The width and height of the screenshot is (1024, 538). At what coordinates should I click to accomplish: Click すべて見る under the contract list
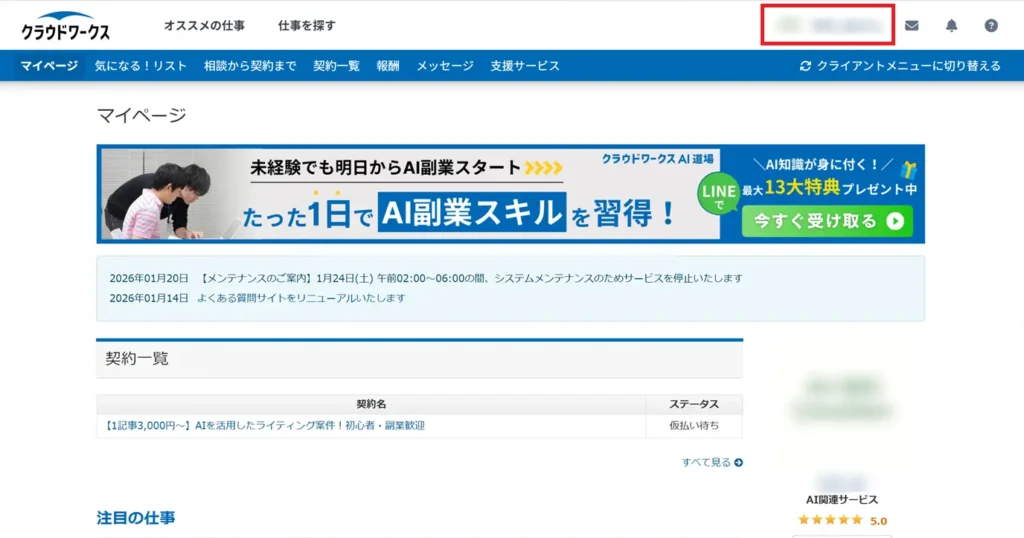point(712,463)
